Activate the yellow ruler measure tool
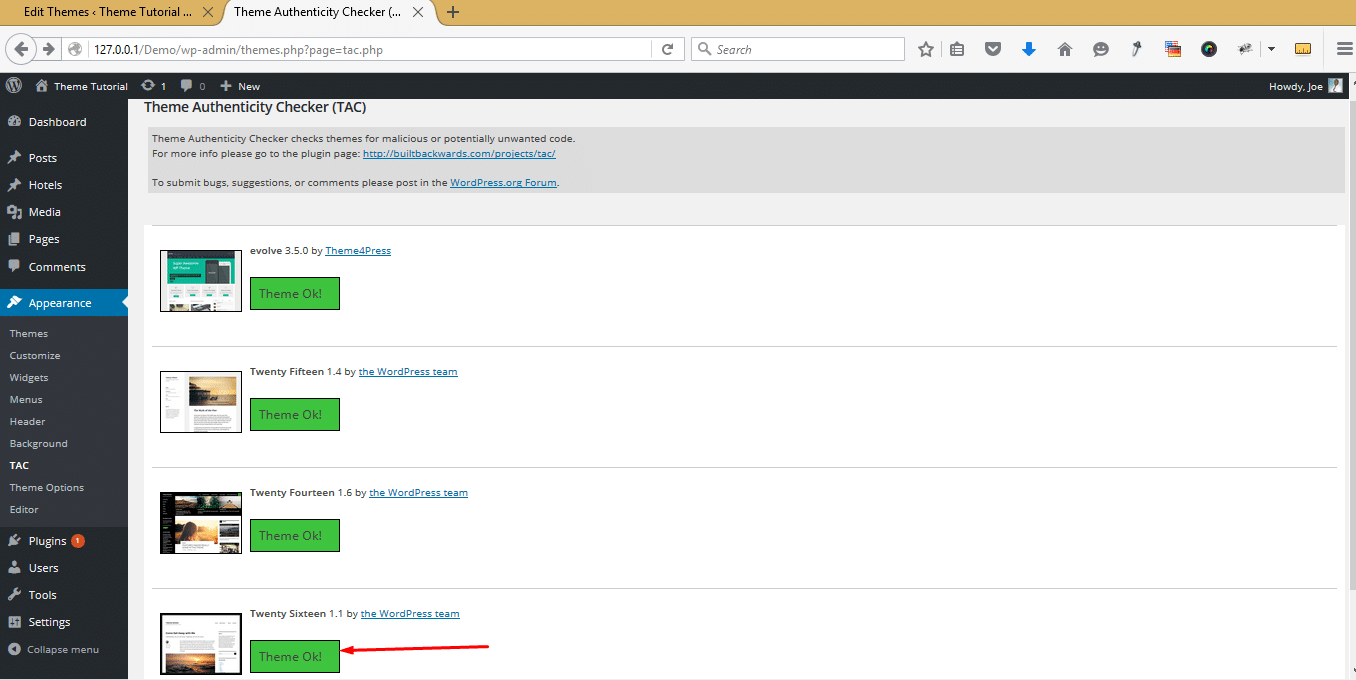The height and width of the screenshot is (680, 1356). tap(1303, 49)
